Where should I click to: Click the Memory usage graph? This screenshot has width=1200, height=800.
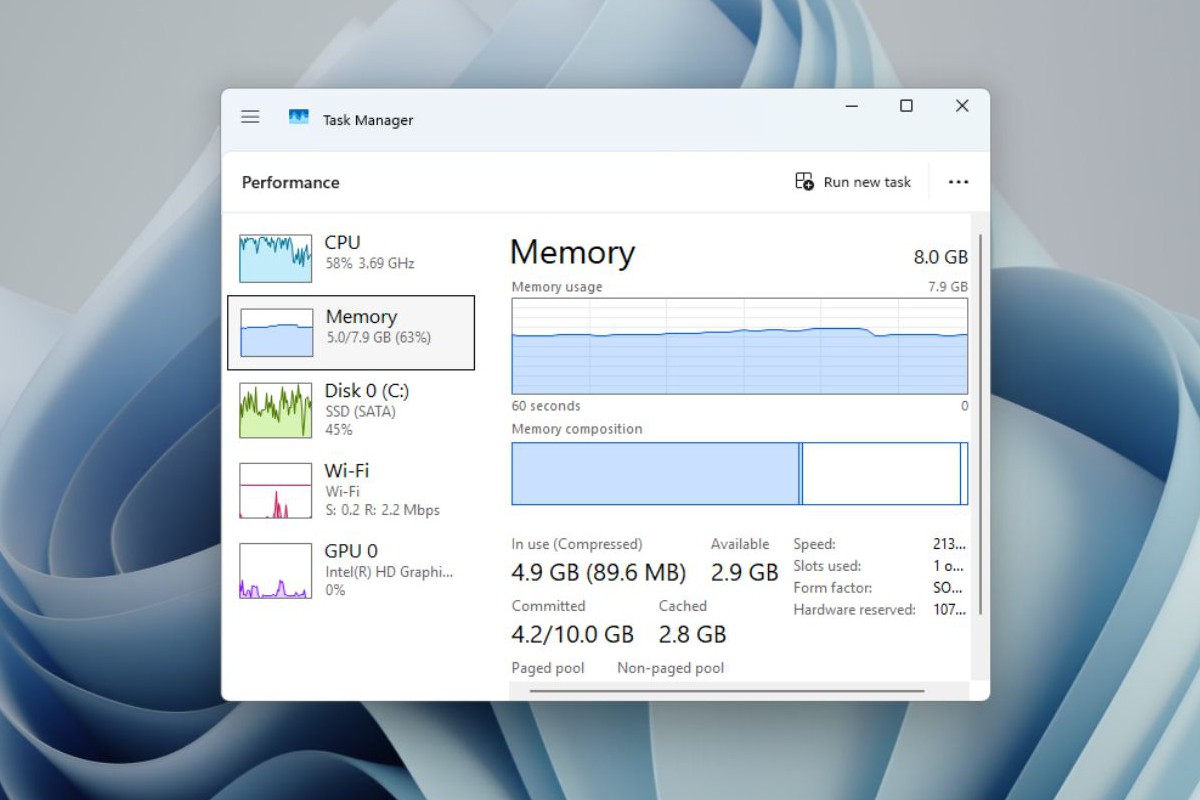739,346
